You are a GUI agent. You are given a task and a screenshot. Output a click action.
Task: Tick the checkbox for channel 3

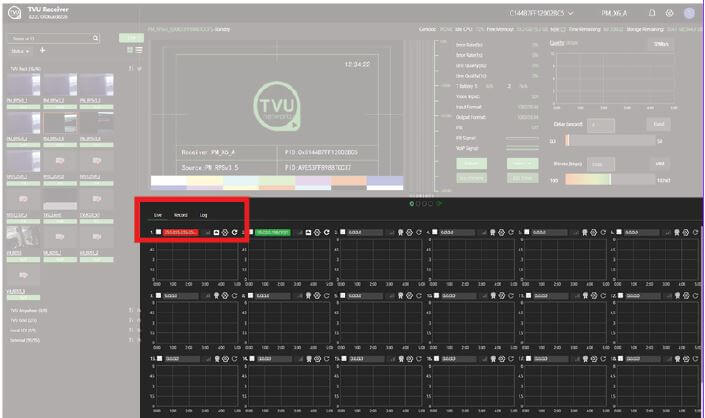point(343,232)
